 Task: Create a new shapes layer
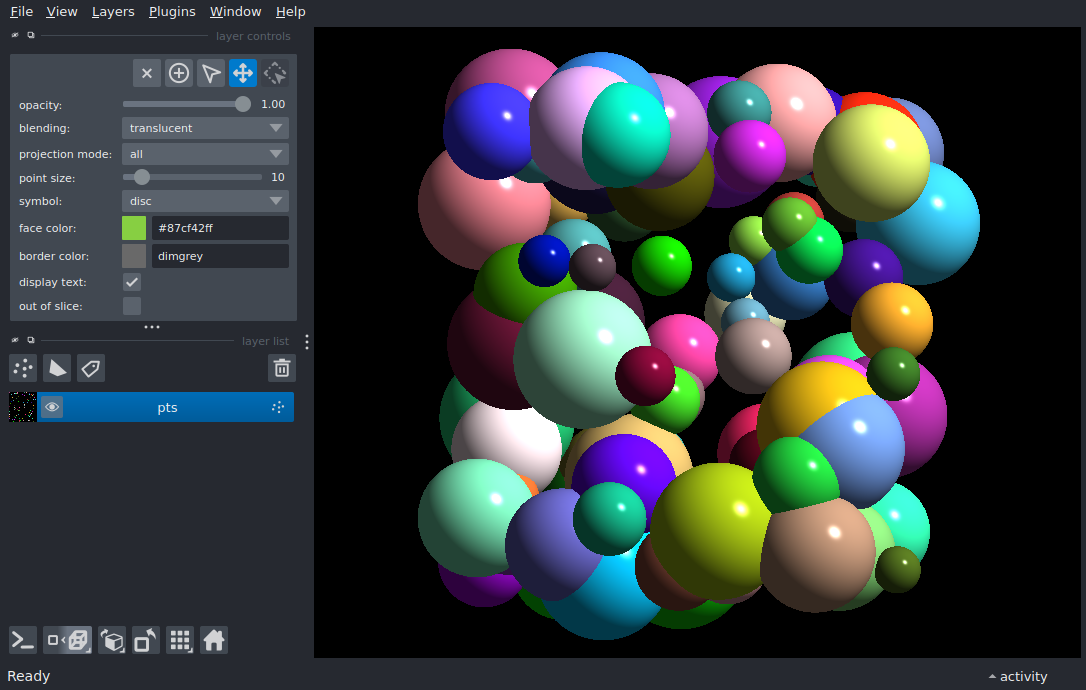click(57, 368)
